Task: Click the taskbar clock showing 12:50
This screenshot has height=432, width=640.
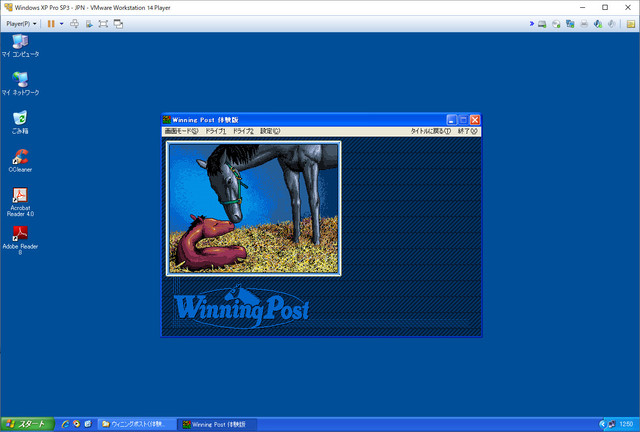Action: point(626,424)
